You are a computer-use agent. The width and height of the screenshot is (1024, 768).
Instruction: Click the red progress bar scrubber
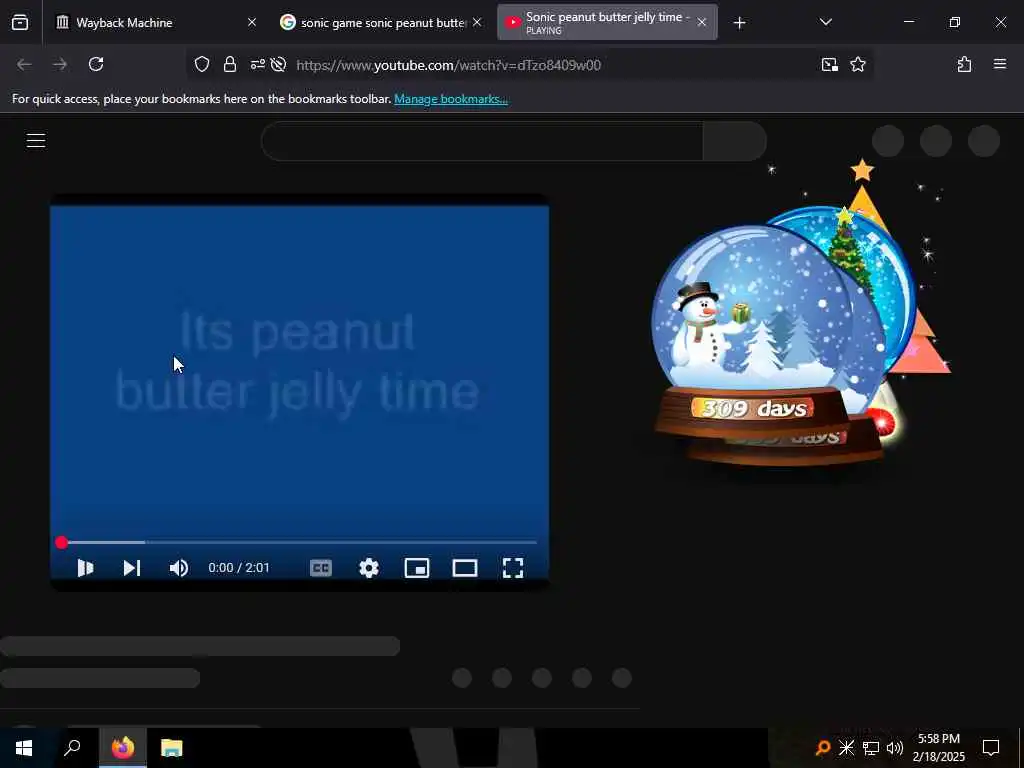tap(61, 543)
